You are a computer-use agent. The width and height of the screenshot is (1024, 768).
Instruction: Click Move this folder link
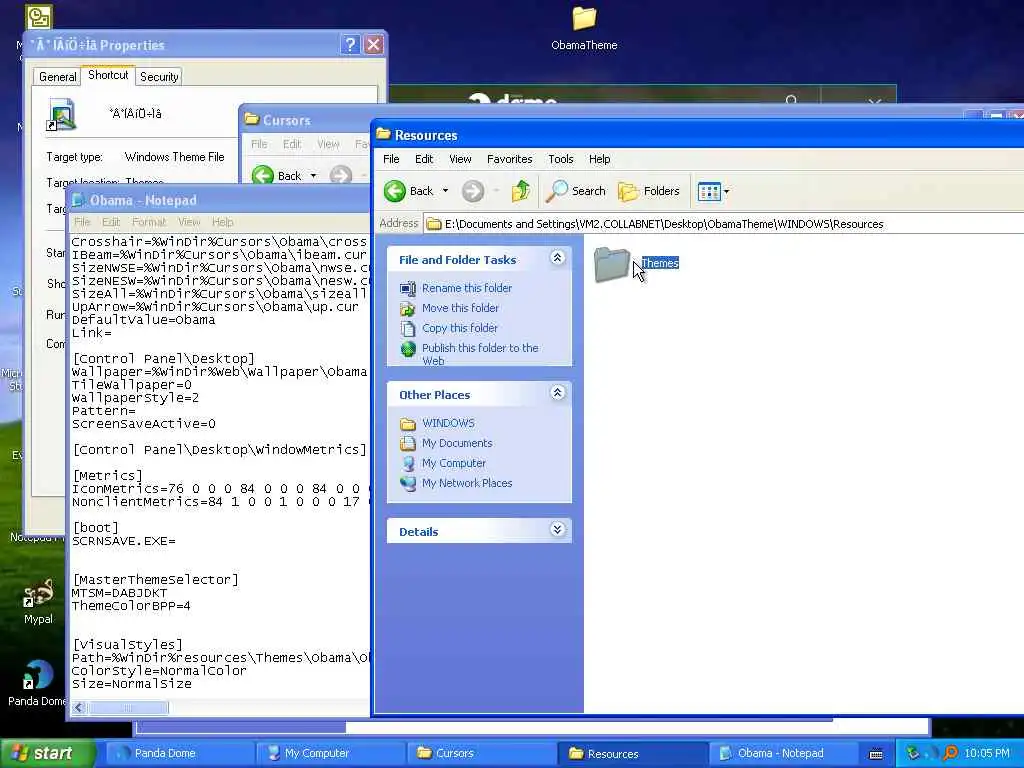[x=460, y=308]
